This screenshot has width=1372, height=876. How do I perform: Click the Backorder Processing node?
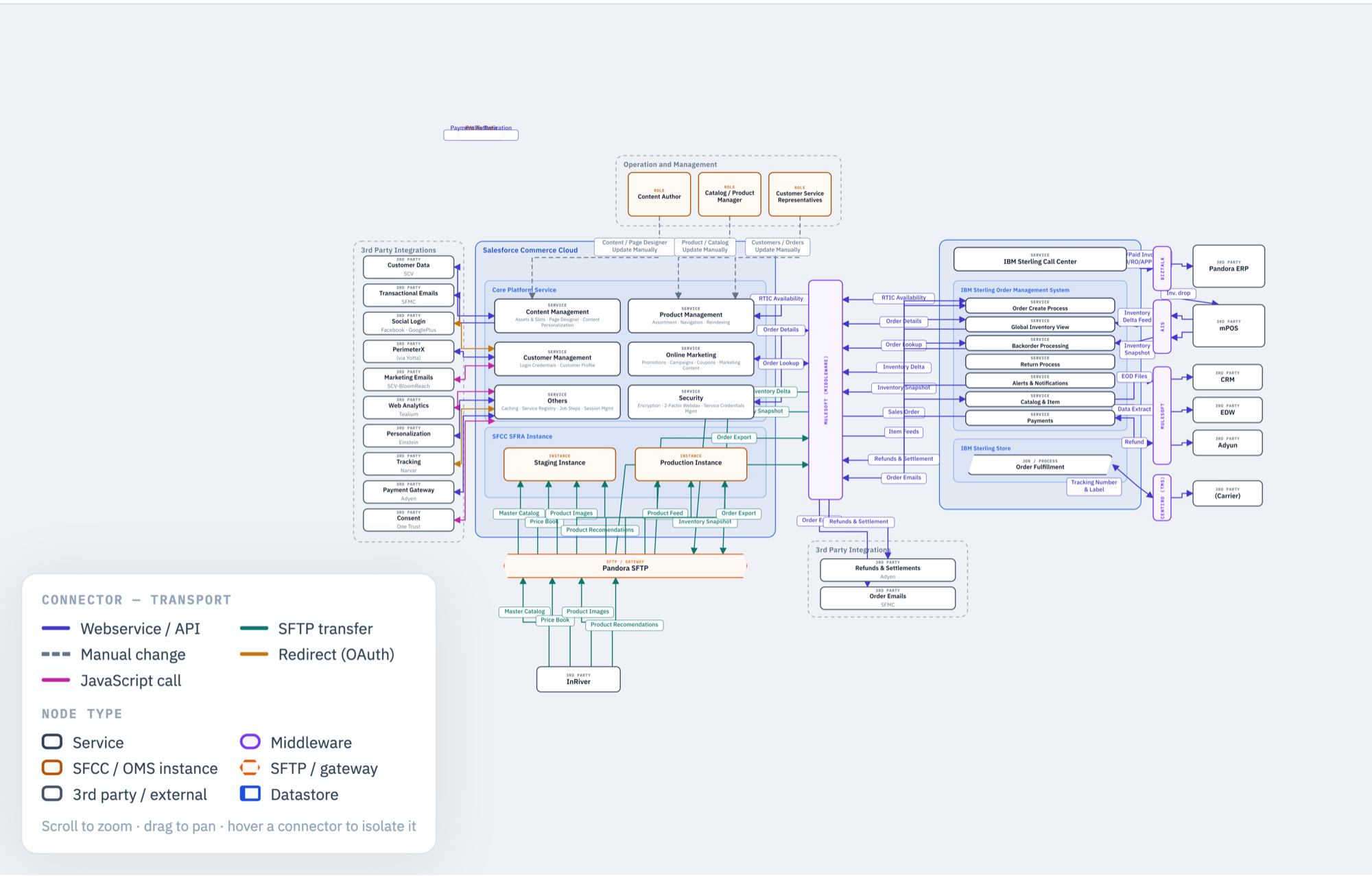[x=1040, y=343]
